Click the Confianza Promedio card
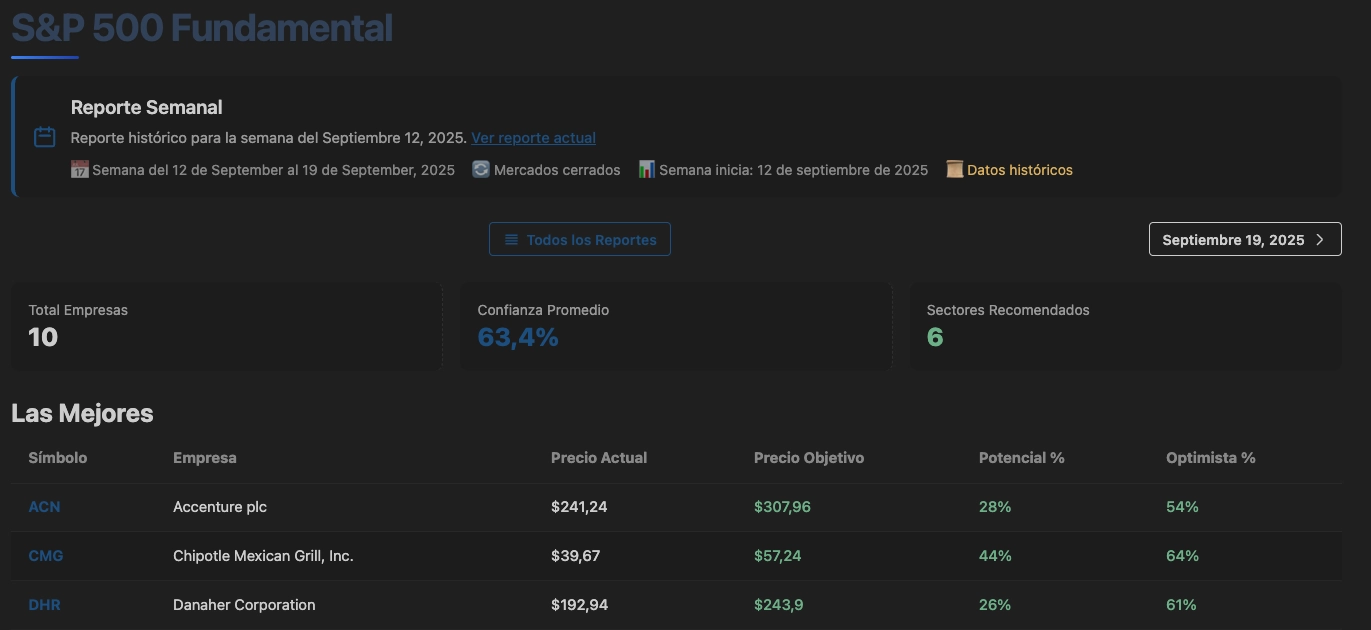 pyautogui.click(x=675, y=326)
